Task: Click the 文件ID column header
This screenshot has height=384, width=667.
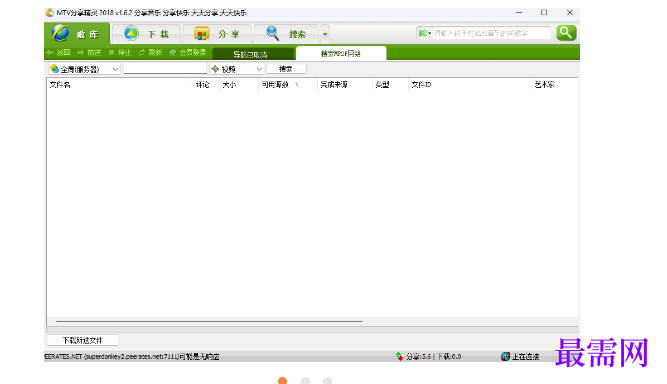Action: point(470,85)
